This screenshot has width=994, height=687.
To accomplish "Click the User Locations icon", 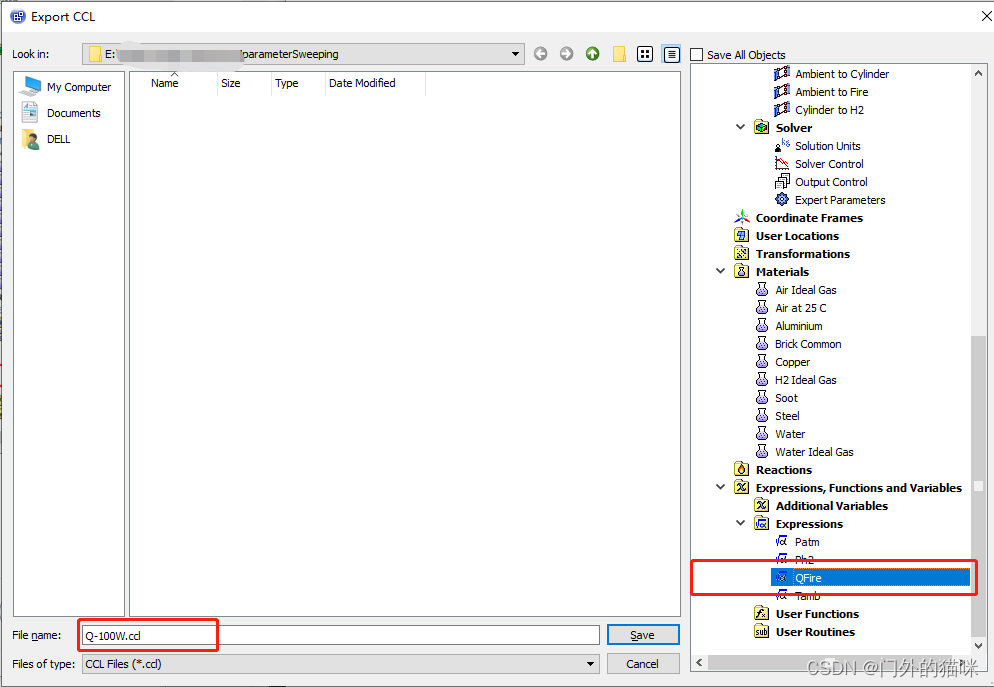I will coord(742,236).
